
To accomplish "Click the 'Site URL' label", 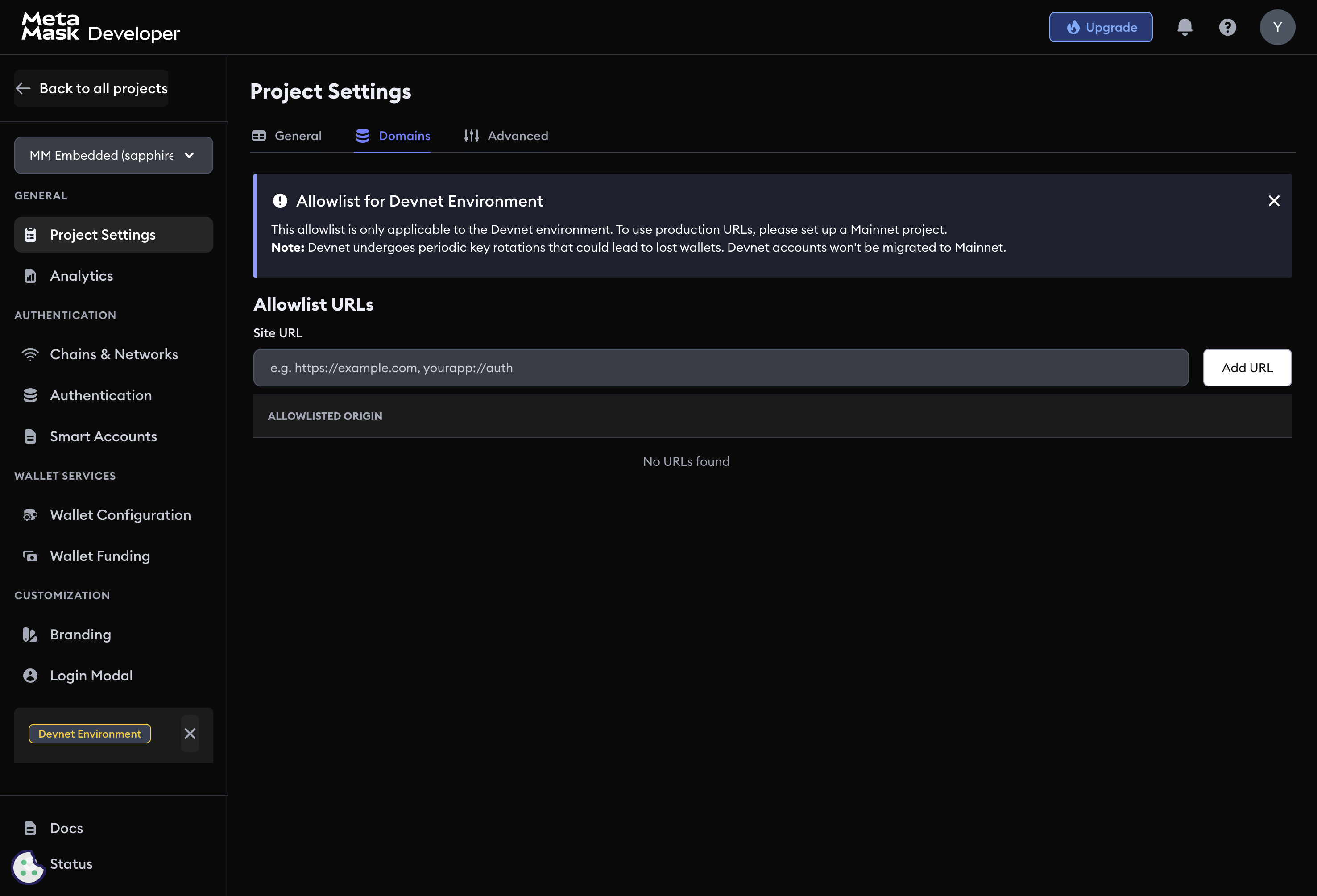I will coord(277,333).
